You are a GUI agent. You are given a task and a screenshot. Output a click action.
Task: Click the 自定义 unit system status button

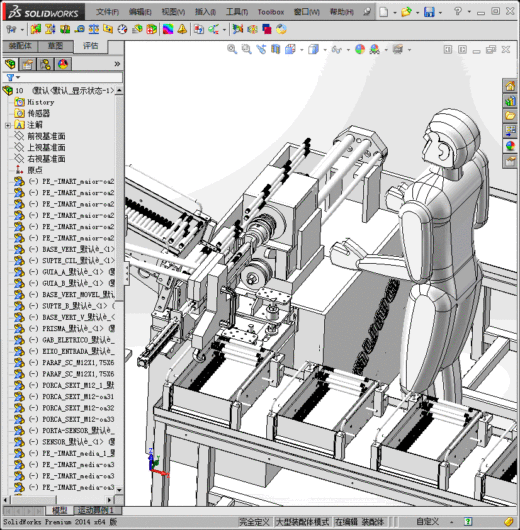pyautogui.click(x=427, y=522)
